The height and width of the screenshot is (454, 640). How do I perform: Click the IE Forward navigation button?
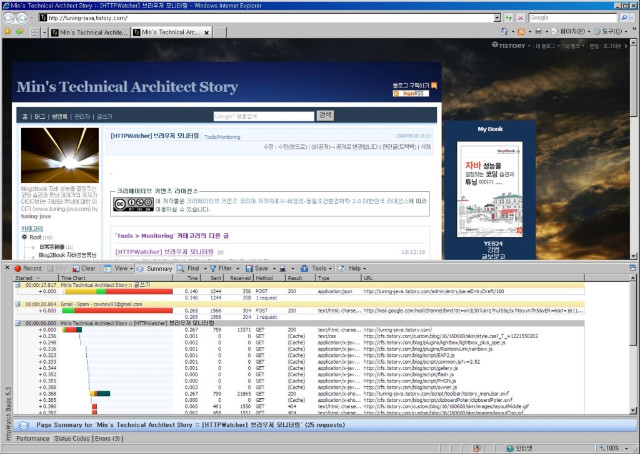(x=22, y=18)
